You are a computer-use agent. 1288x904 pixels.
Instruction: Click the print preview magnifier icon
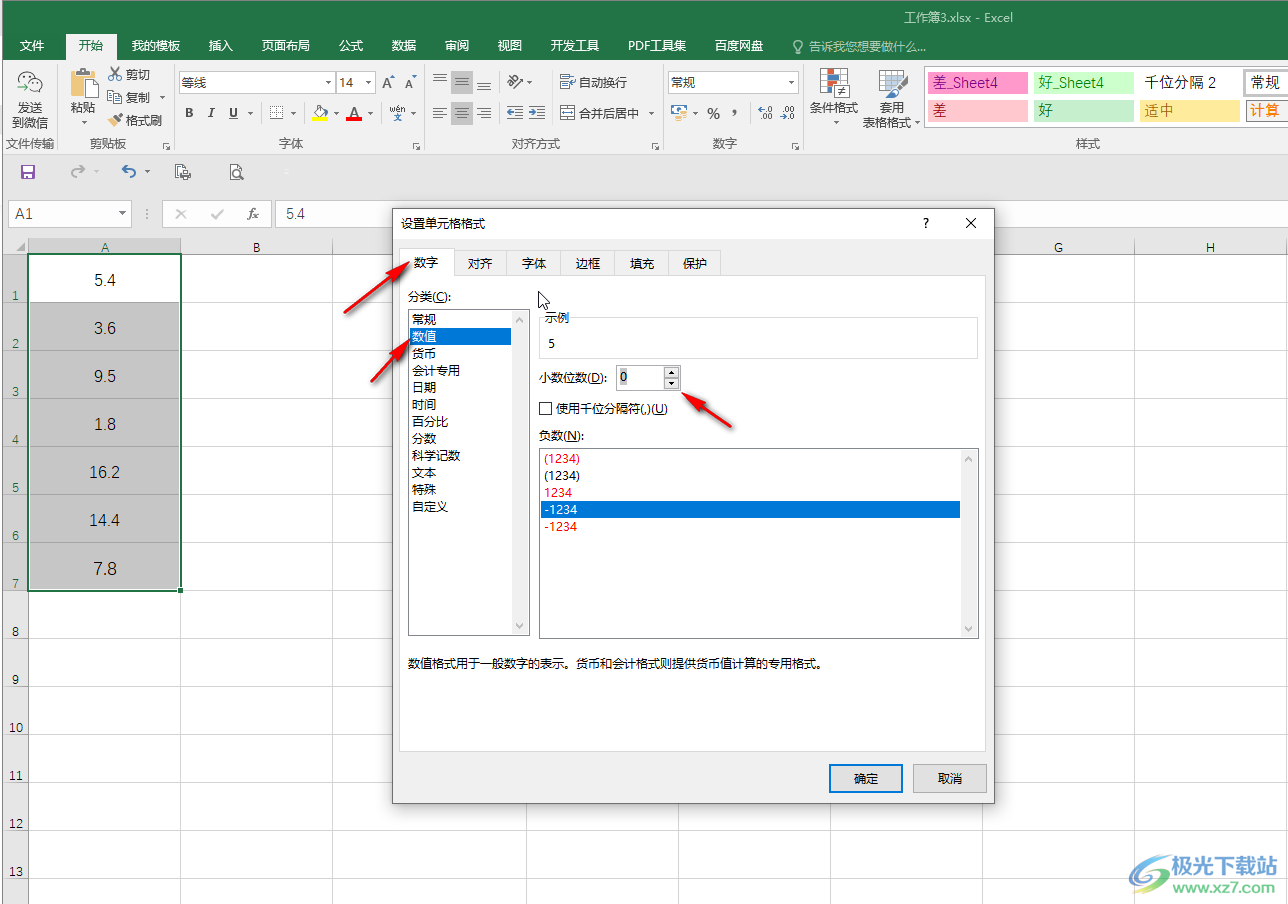tap(236, 172)
